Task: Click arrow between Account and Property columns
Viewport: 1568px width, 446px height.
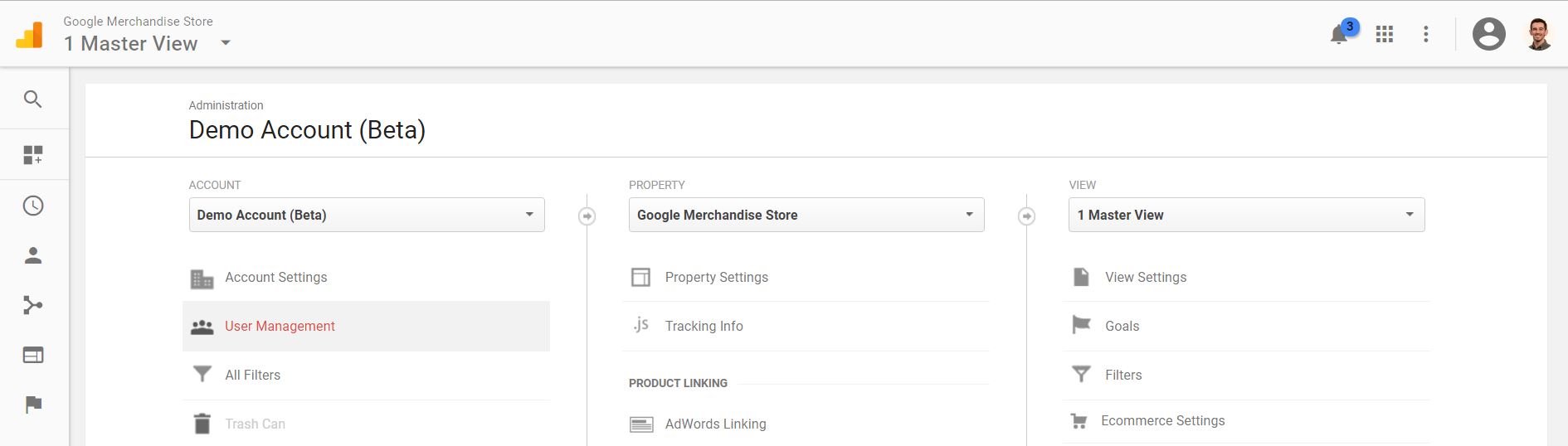Action: 587,216
